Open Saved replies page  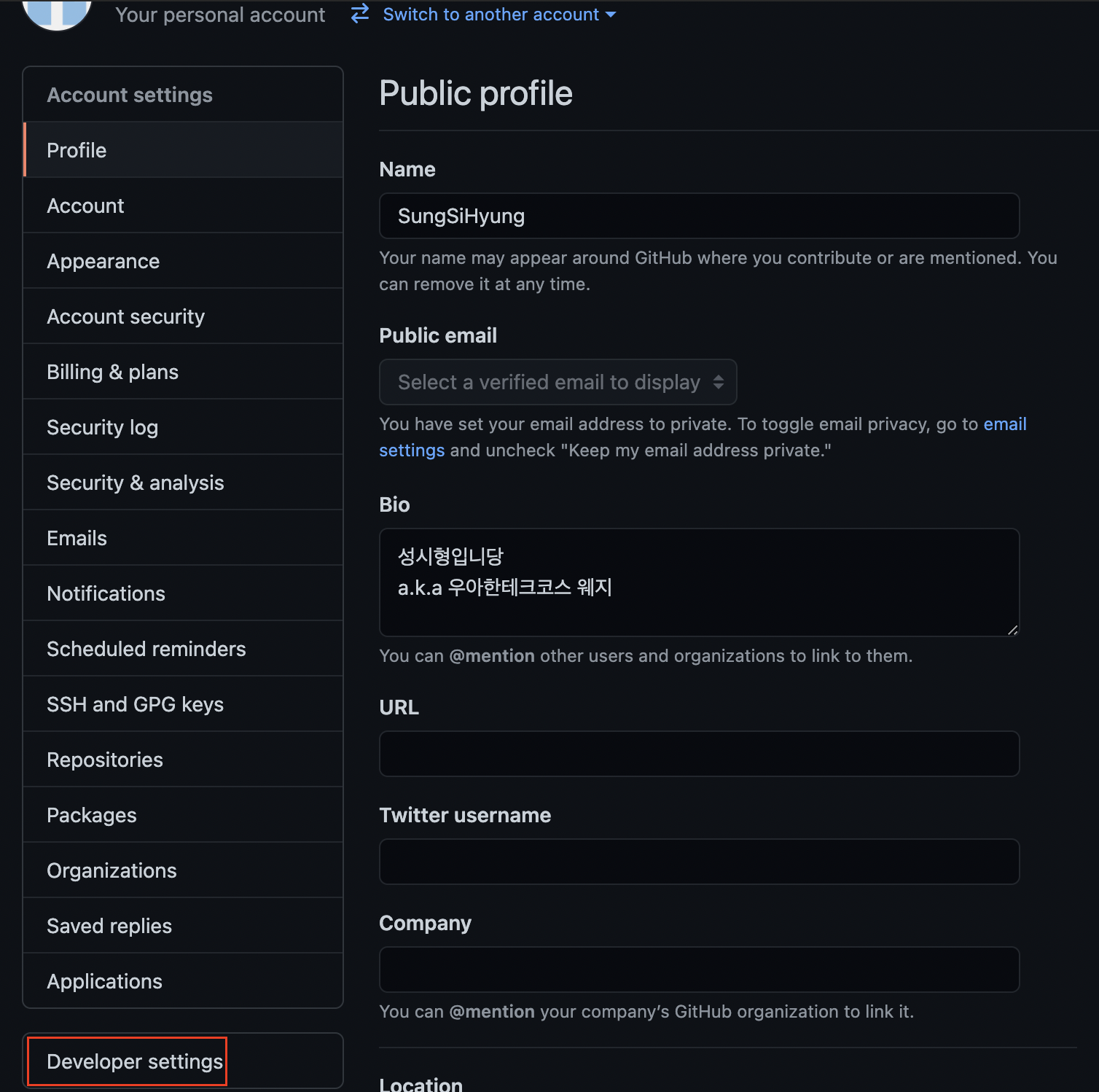point(183,926)
